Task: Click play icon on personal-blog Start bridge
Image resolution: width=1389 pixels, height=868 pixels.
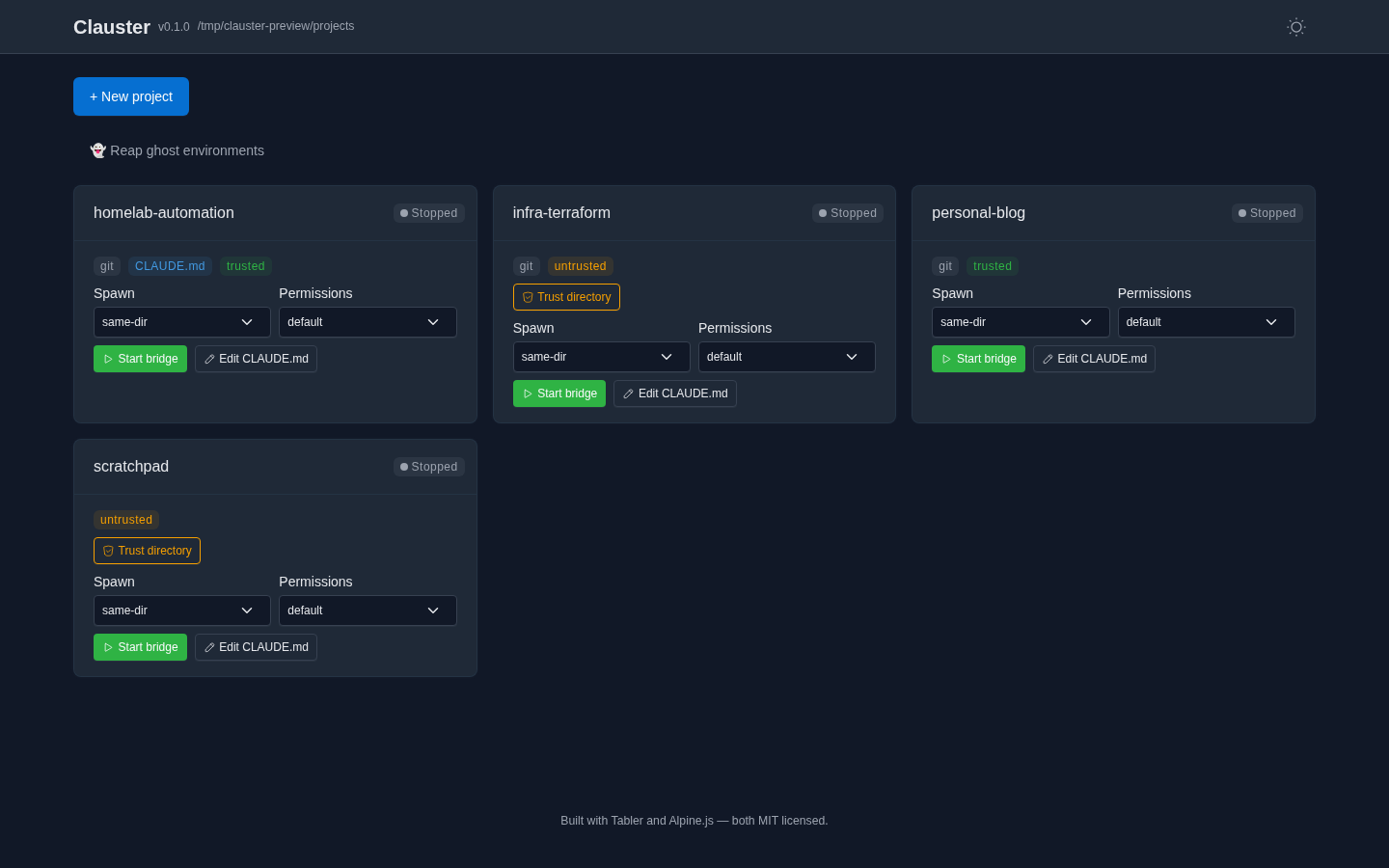Action: 946,359
